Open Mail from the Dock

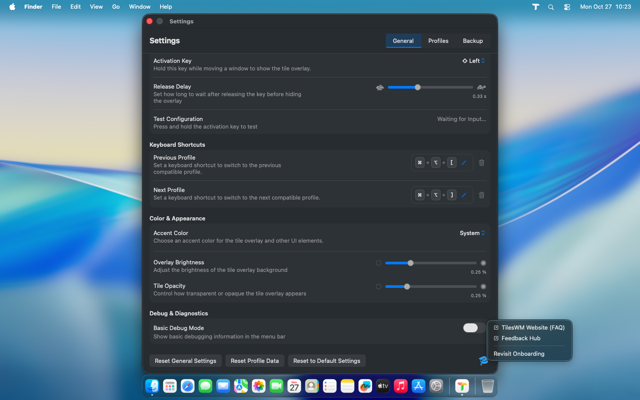click(x=223, y=386)
